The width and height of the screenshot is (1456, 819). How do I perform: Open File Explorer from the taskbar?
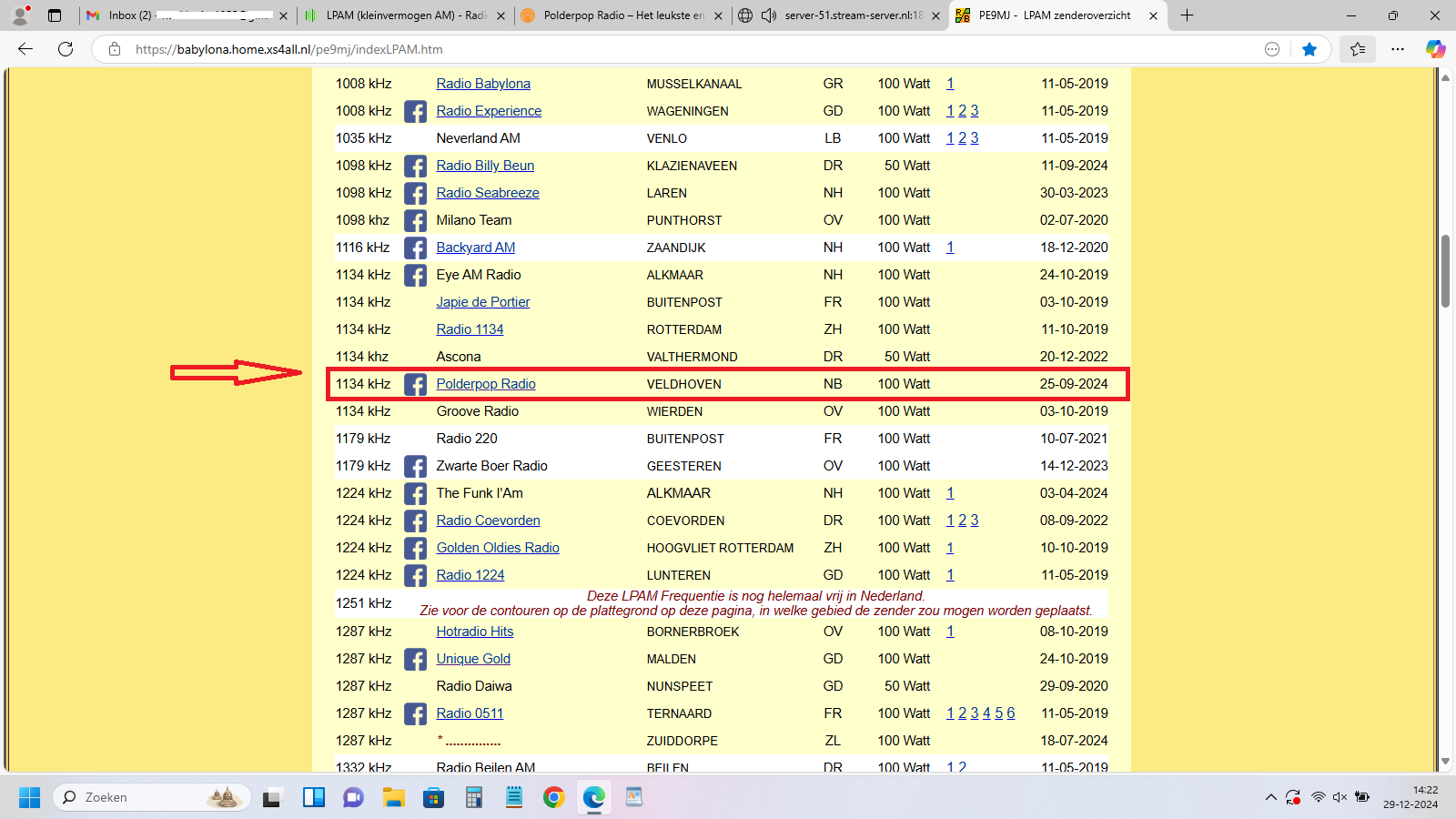[393, 798]
